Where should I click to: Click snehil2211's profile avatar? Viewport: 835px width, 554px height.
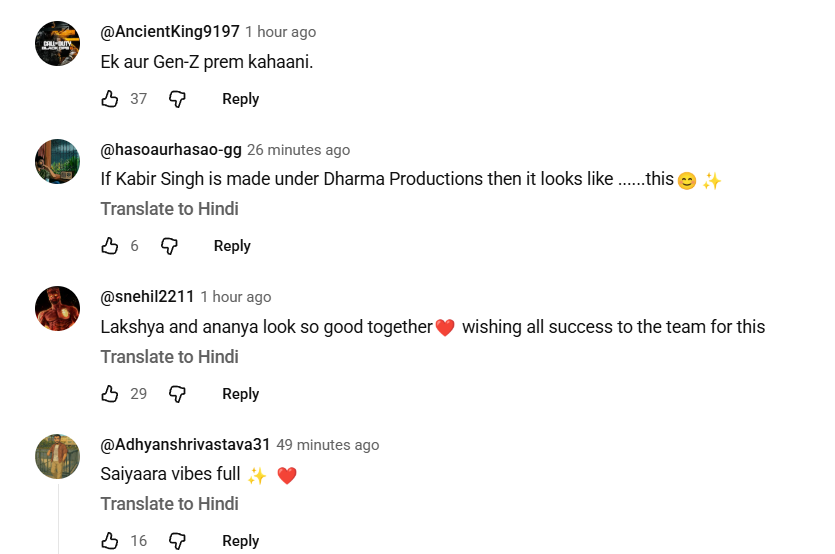click(x=57, y=308)
